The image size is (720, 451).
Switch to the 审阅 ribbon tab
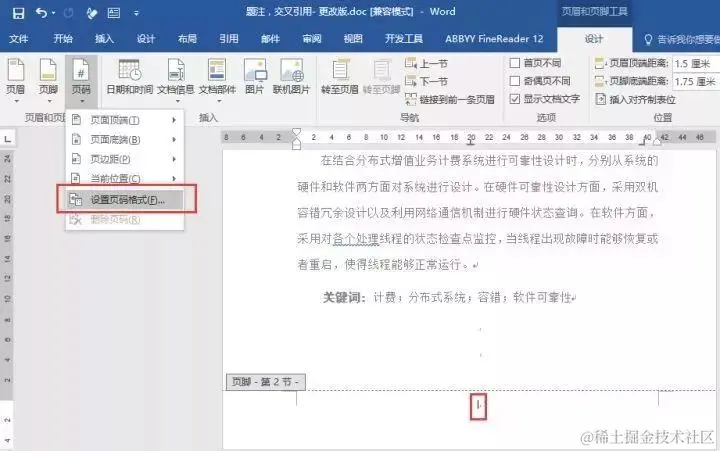pos(312,39)
